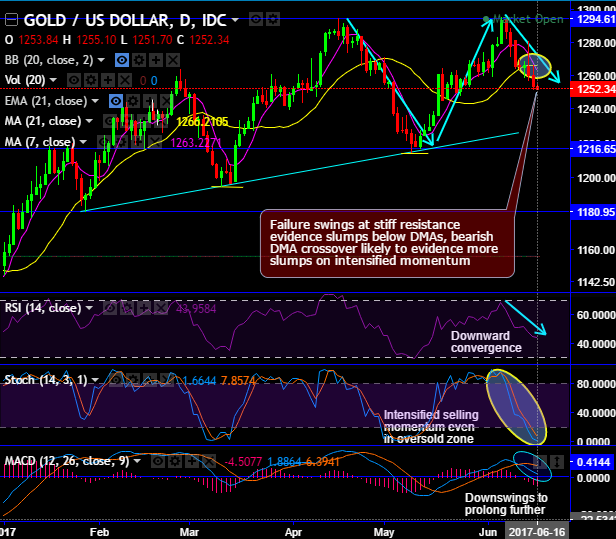Screen dimensions: 616x539
Task: Collapse legend using box beside GOLD title
Action: tap(11, 20)
